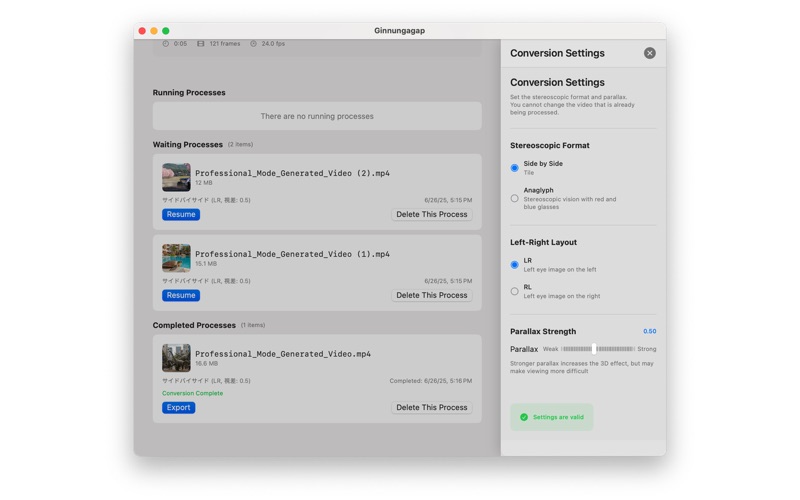Choose the LR left-right layout
The width and height of the screenshot is (800, 500).
[x=514, y=265]
